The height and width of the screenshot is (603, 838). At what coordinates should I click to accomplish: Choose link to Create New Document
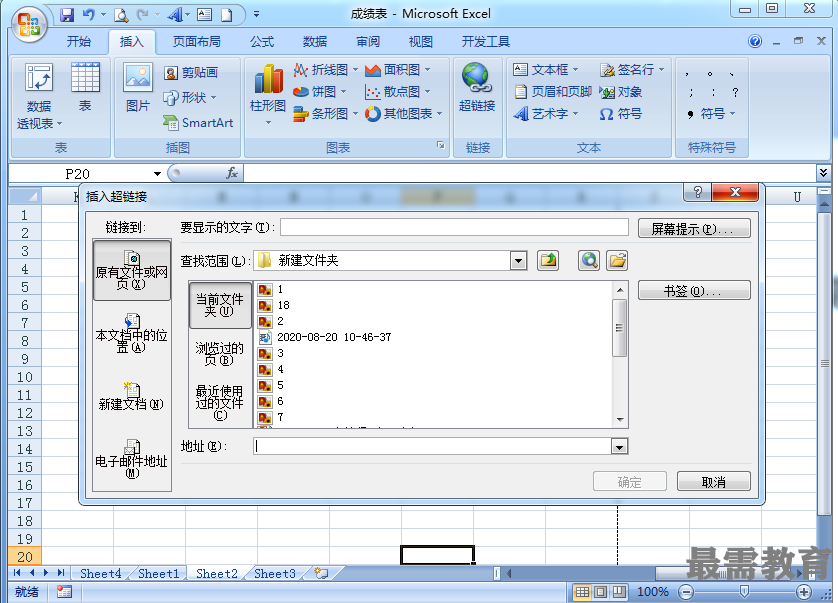point(132,396)
